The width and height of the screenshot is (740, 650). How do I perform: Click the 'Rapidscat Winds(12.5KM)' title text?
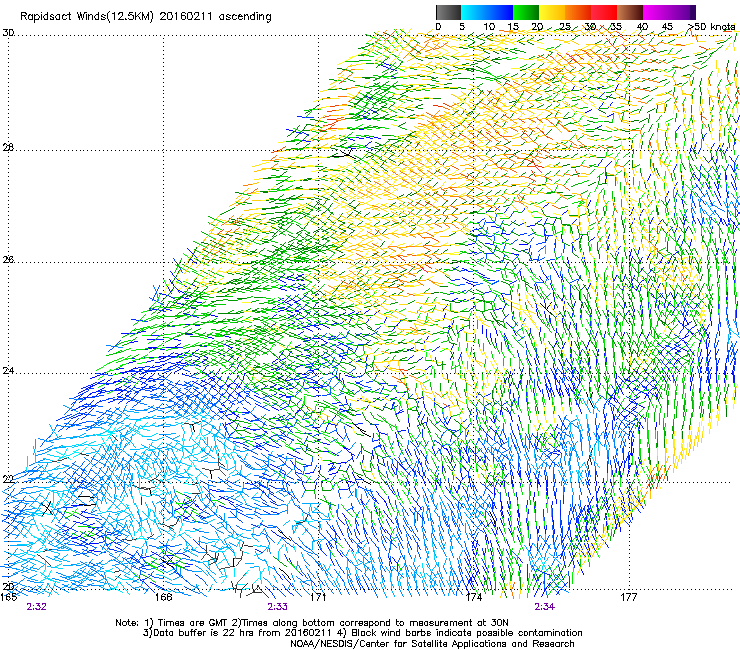pyautogui.click(x=87, y=17)
